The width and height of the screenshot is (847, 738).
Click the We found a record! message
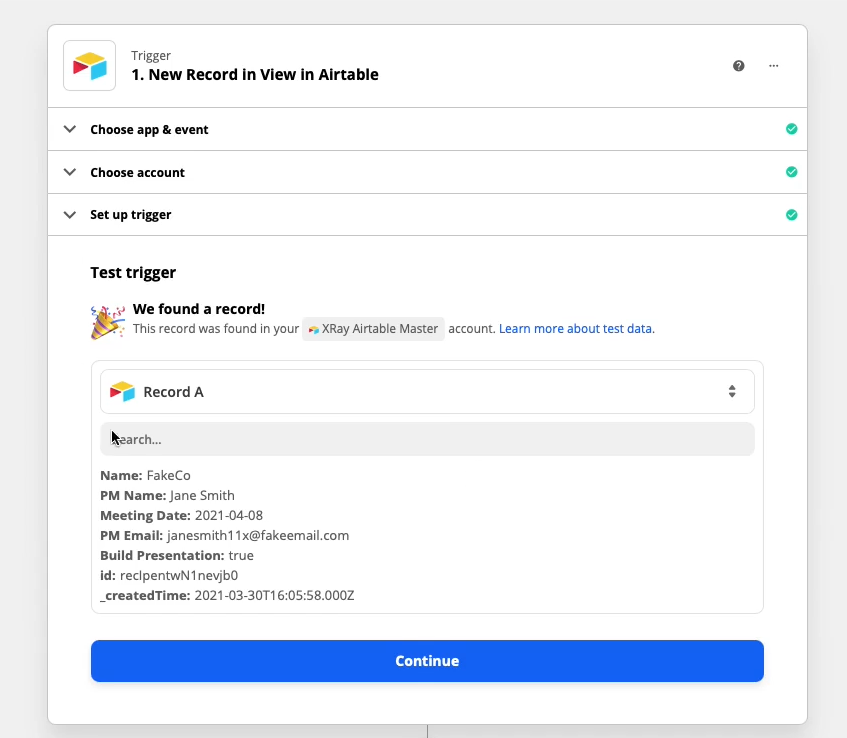point(199,309)
